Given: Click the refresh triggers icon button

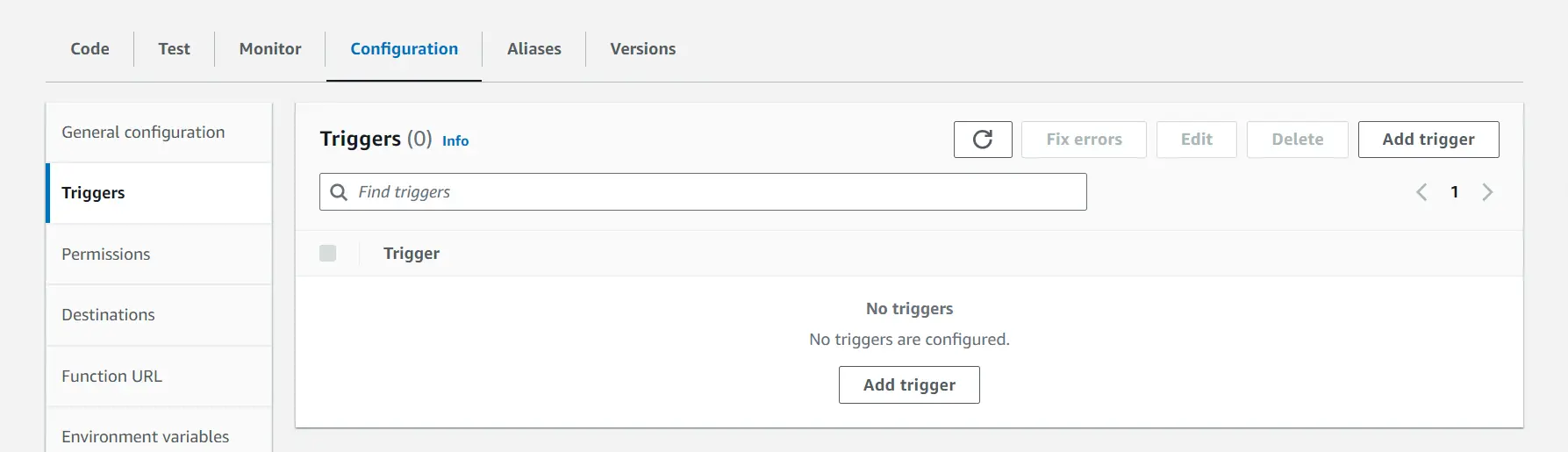Looking at the screenshot, I should 983,140.
